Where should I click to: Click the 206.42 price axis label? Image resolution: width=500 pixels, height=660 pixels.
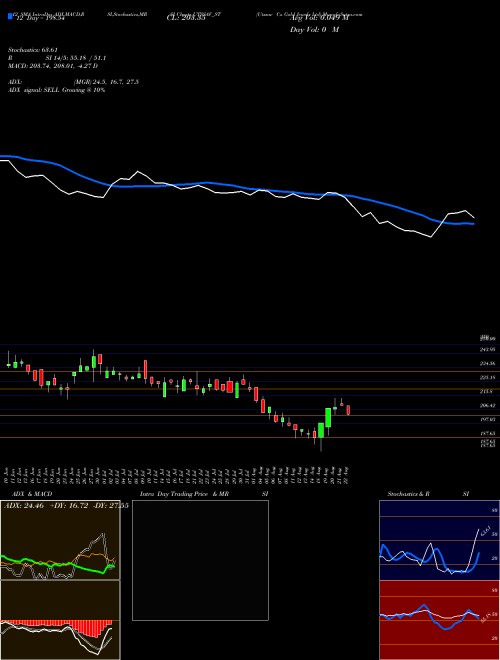point(488,405)
